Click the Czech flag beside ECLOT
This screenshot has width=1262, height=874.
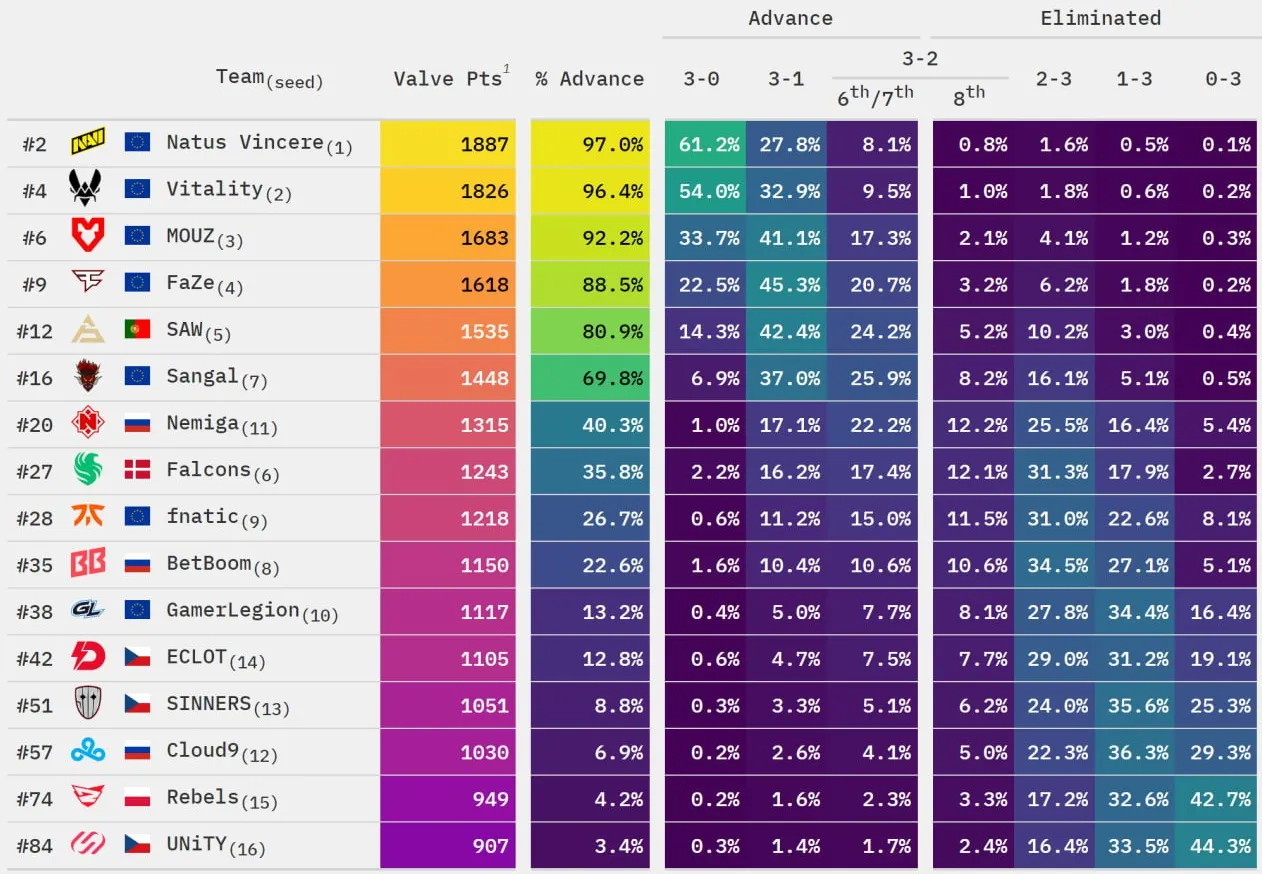click(x=137, y=657)
